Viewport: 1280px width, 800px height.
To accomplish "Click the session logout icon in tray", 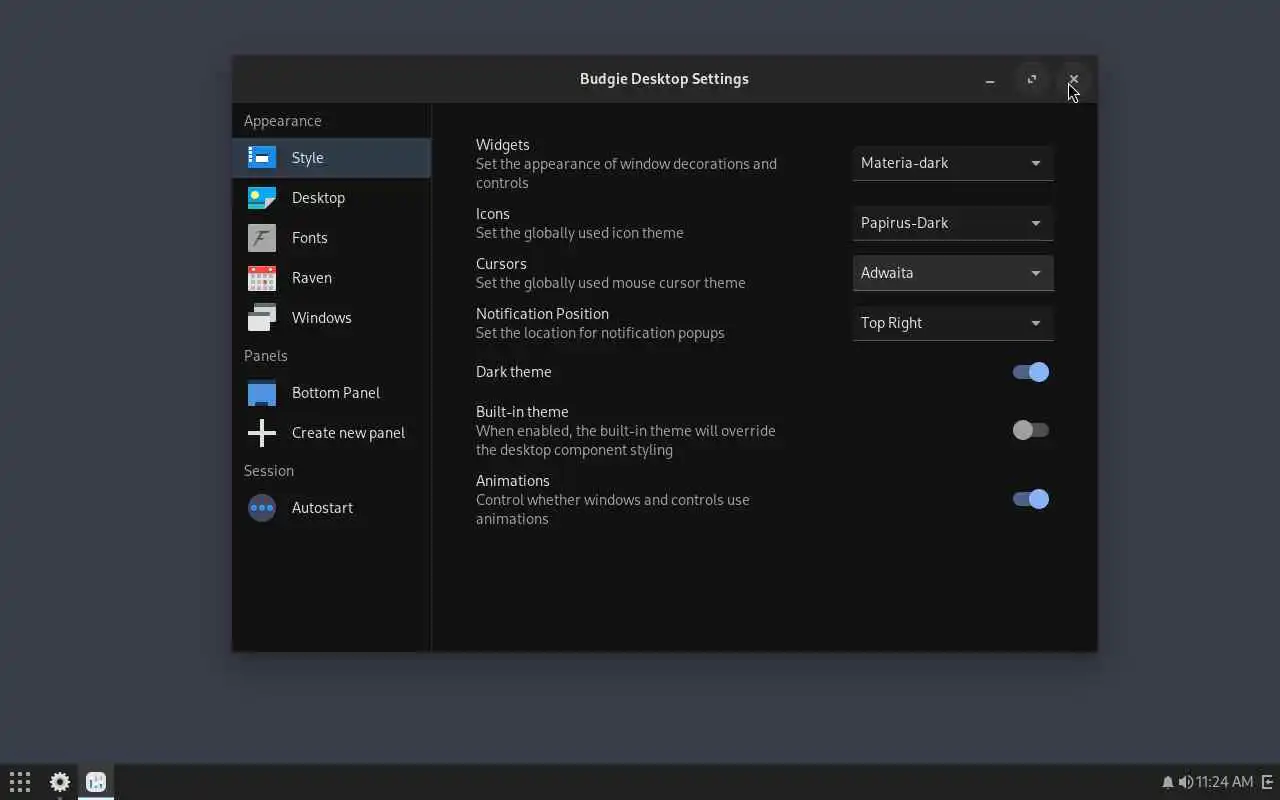I will (1267, 782).
